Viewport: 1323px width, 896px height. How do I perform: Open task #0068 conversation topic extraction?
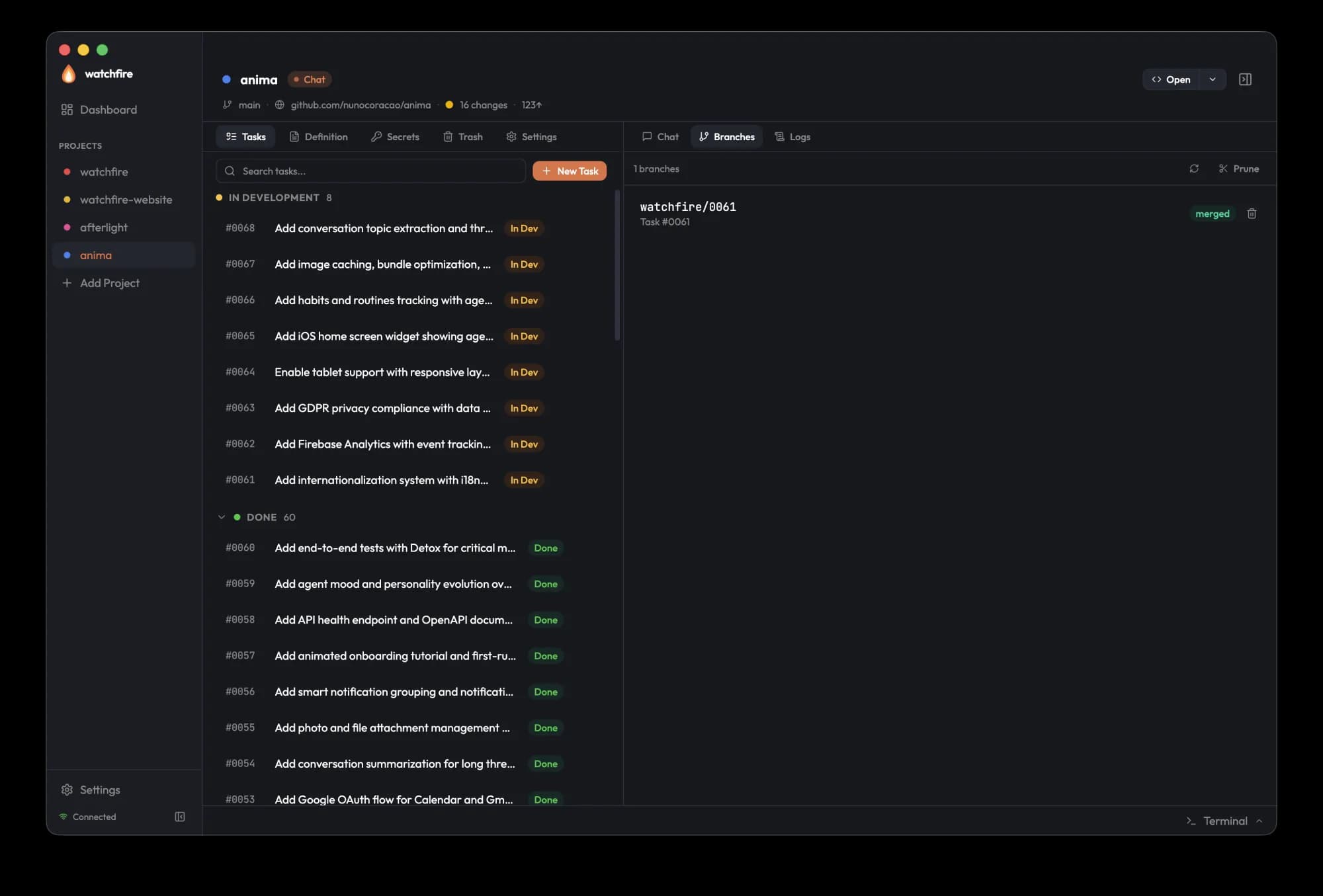coord(412,228)
